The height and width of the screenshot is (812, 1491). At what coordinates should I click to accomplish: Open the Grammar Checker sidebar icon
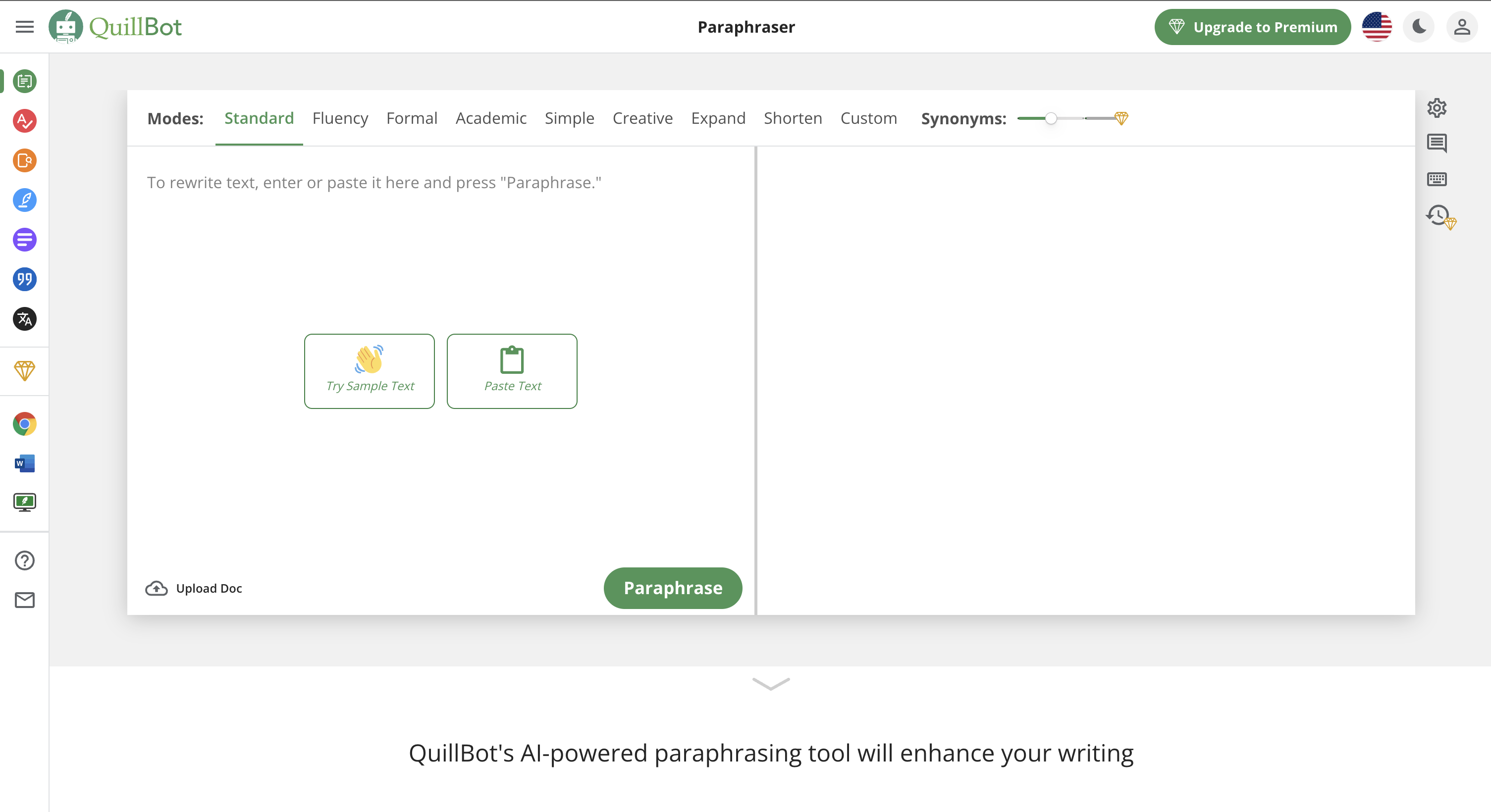pyautogui.click(x=24, y=121)
